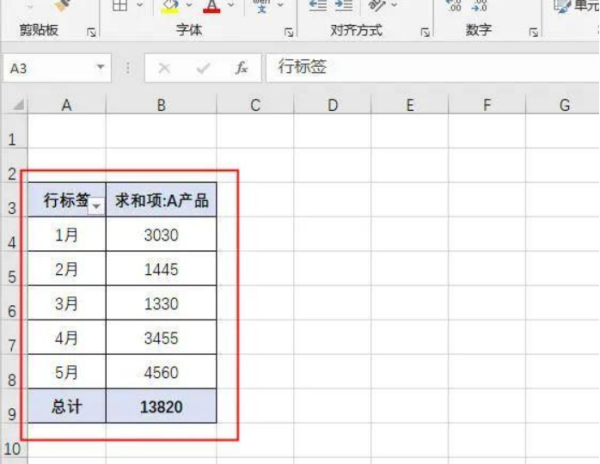Click the text Orientation icon

(377, 5)
